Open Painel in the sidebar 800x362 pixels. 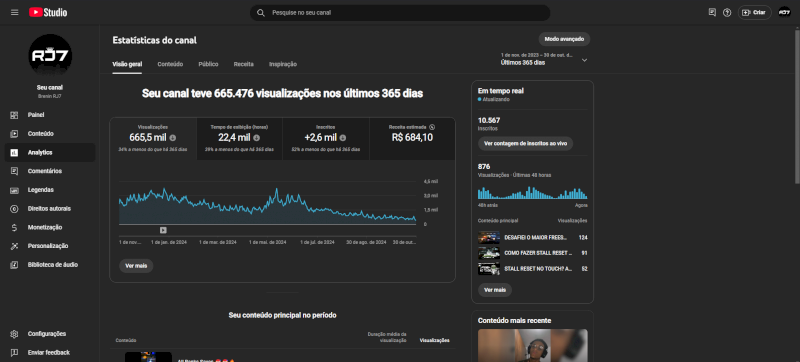click(x=50, y=115)
